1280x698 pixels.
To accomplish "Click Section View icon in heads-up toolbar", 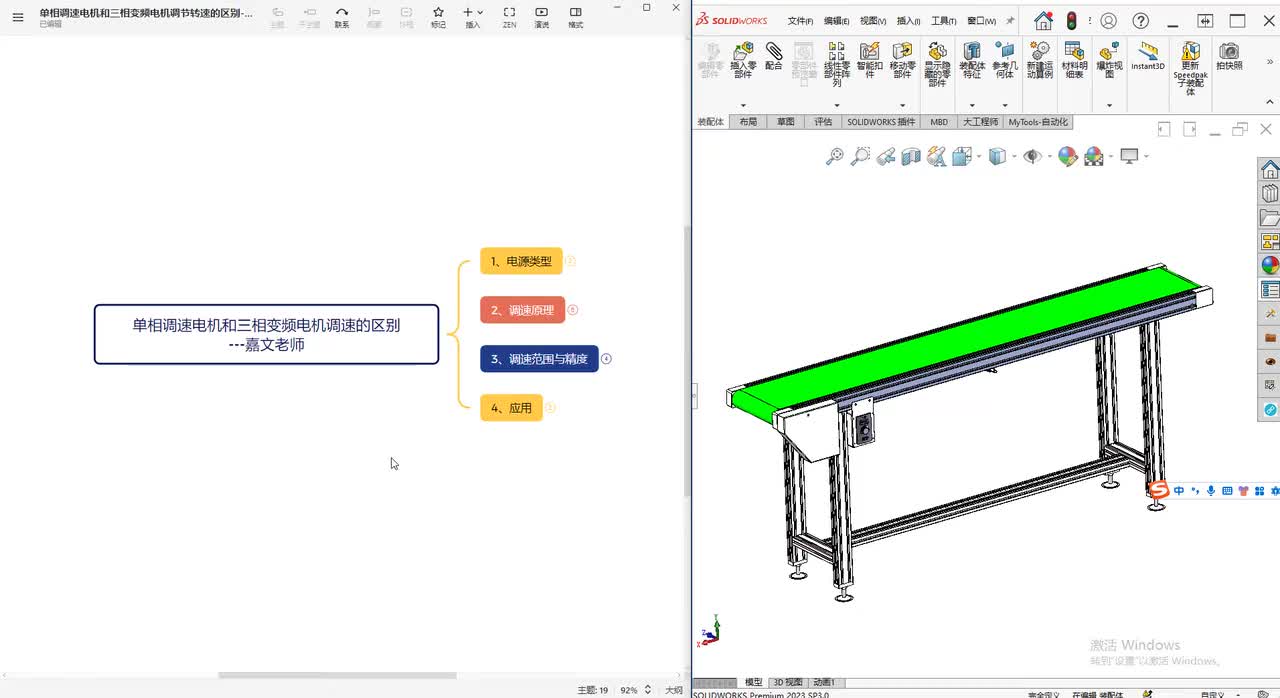I will click(911, 156).
